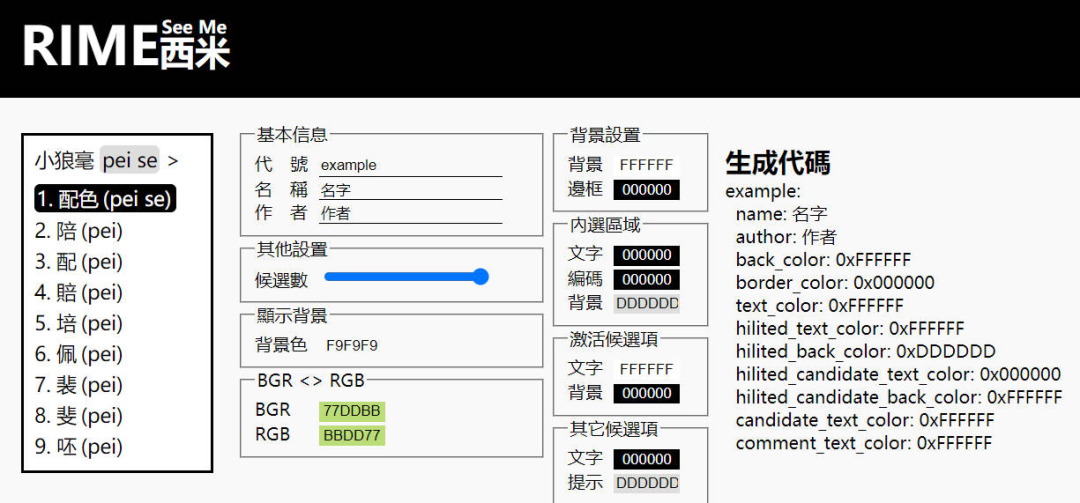This screenshot has width=1080, height=503.
Task: Click the 生成代碼 heading
Action: click(778, 163)
